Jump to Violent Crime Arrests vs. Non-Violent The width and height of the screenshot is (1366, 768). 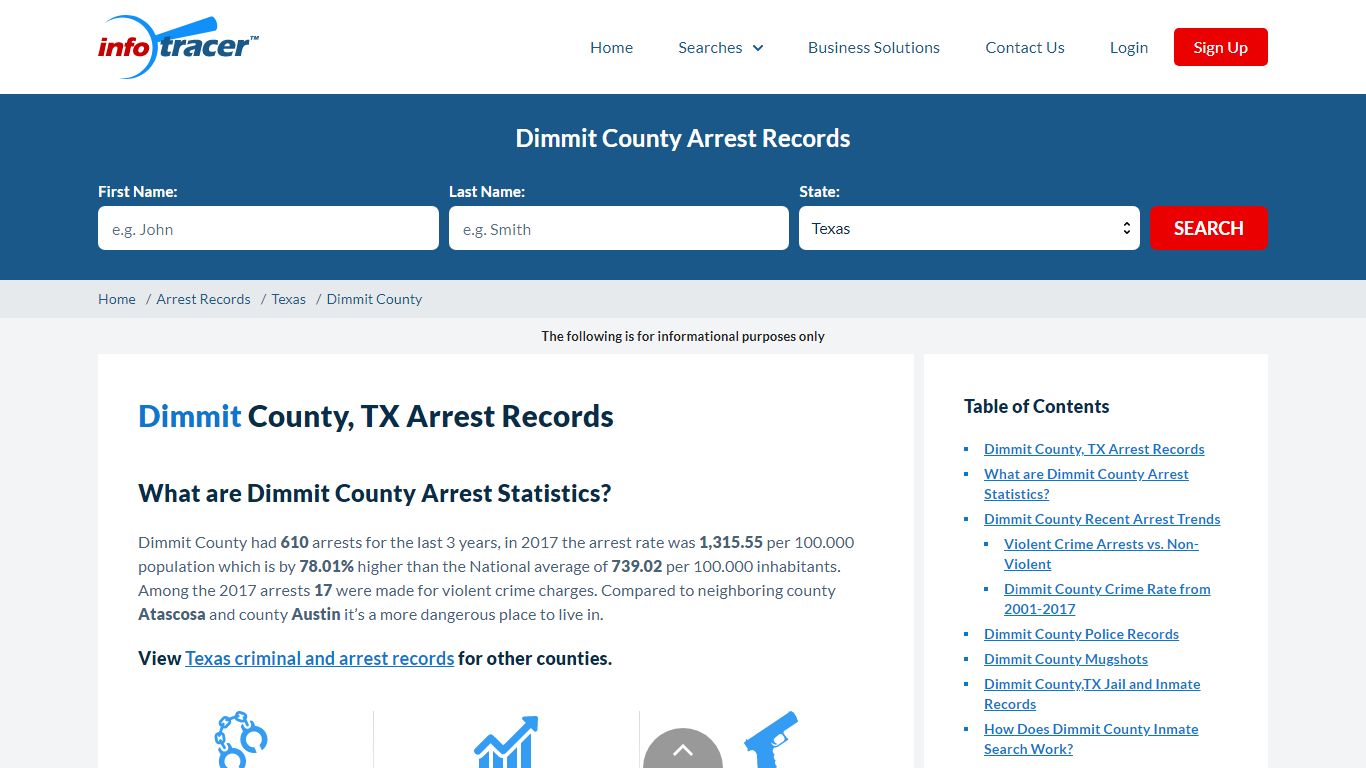pos(1101,554)
